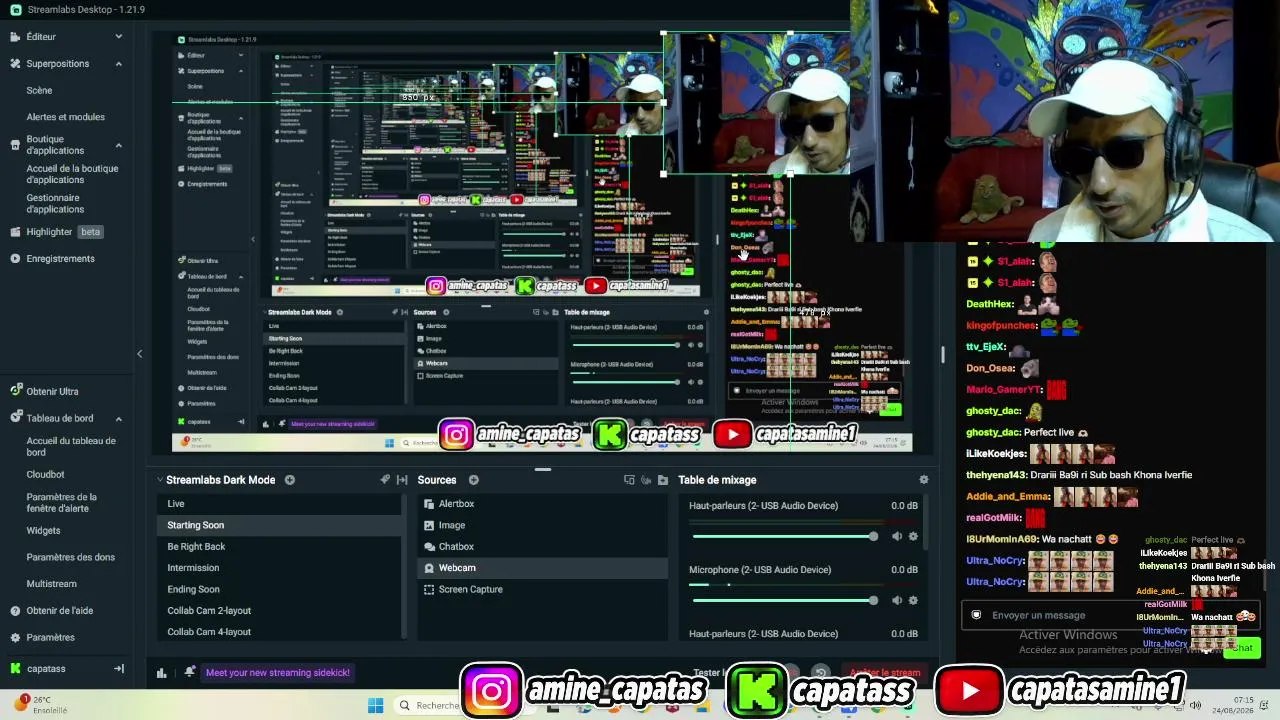
Task: Add a new source with plus icon
Action: pyautogui.click(x=474, y=480)
